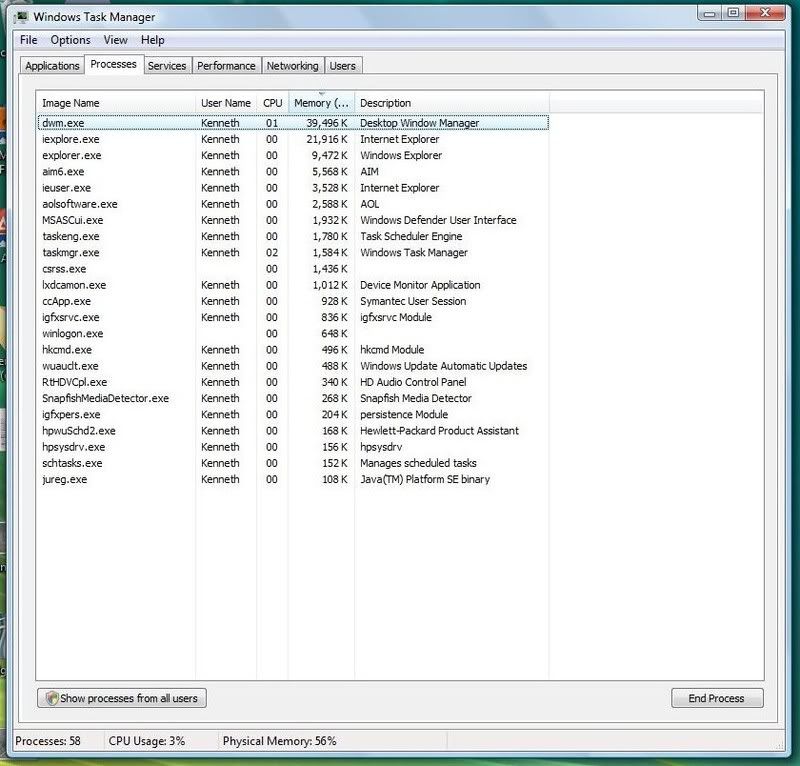Click the CPU Usage: 3% status entry
This screenshot has height=766, width=800.
pyautogui.click(x=147, y=741)
